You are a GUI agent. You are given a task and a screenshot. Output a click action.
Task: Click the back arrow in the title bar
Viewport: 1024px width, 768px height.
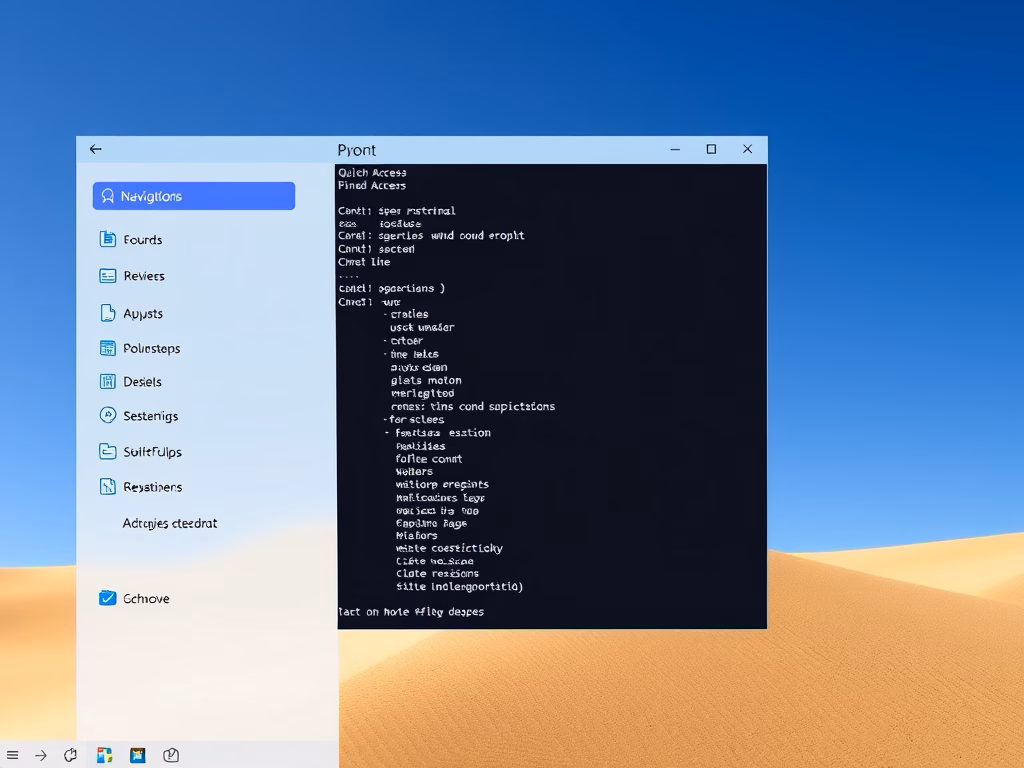95,149
